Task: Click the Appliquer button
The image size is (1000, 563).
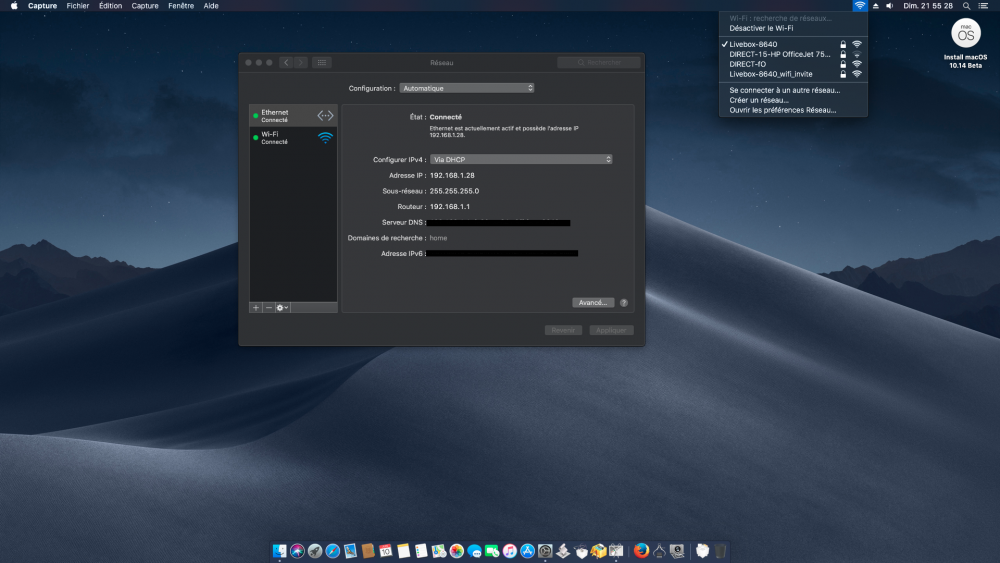Action: (x=611, y=330)
